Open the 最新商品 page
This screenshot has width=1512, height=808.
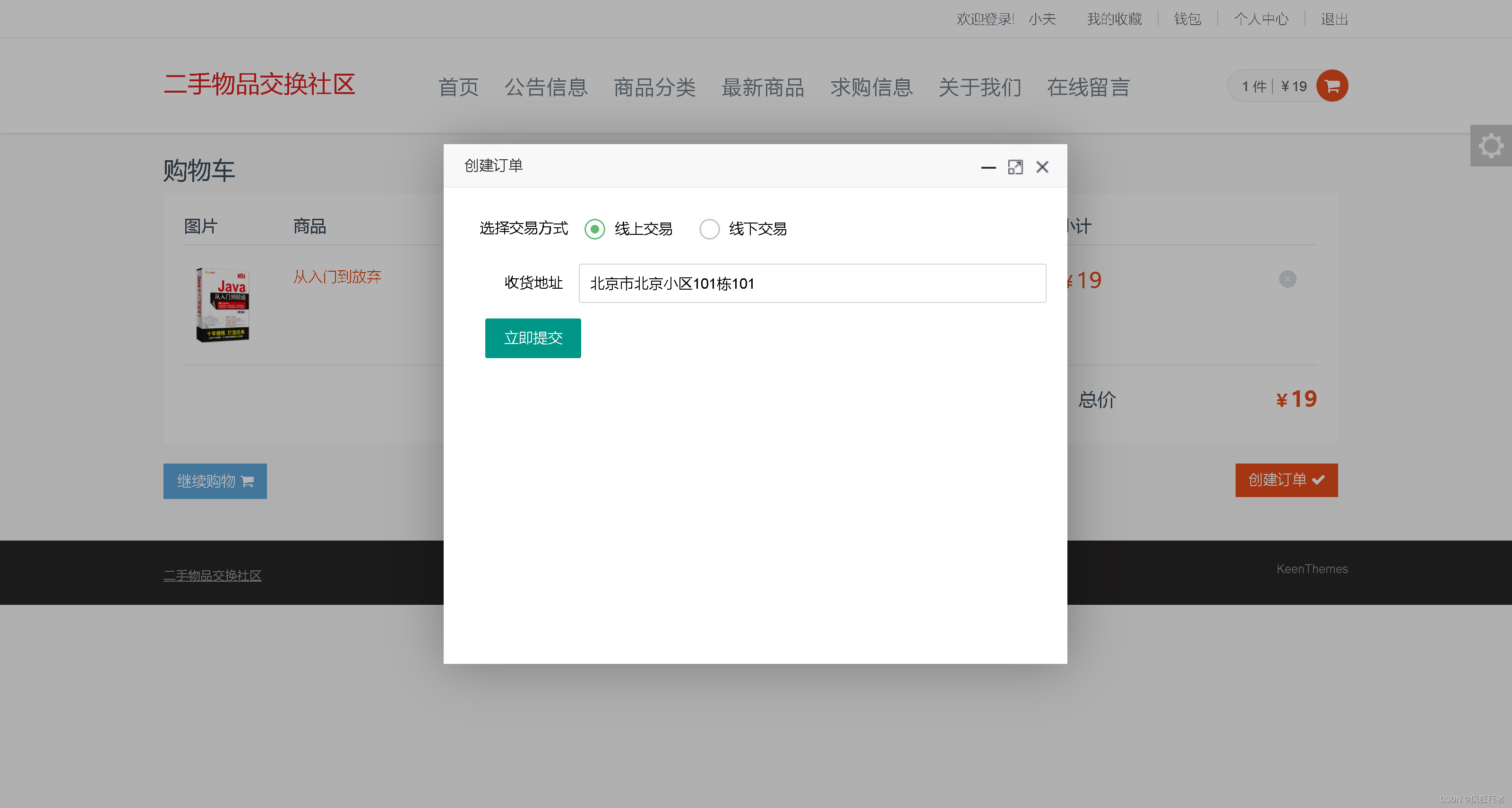coord(763,87)
